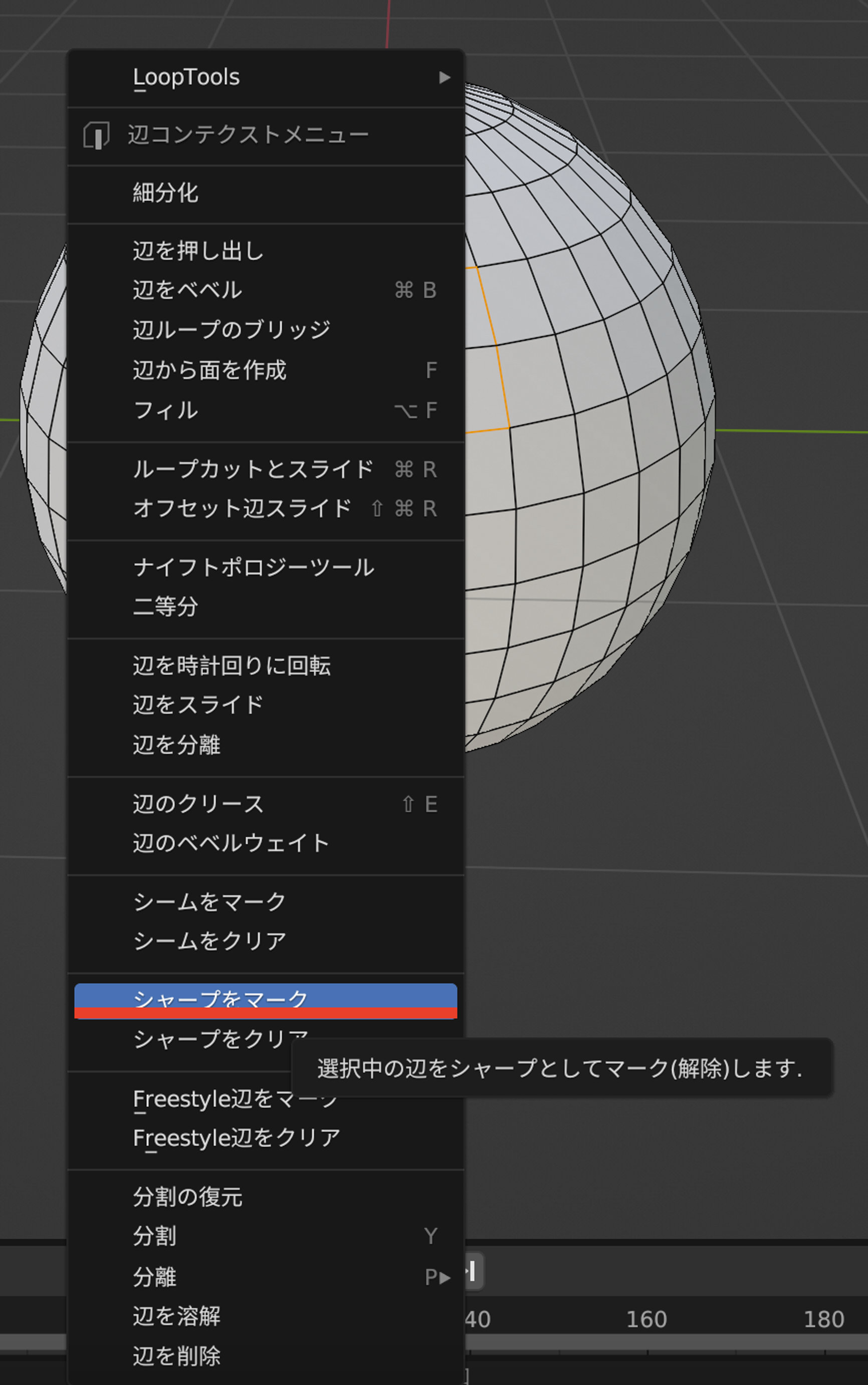
Task: Select ナイフトポロジーツール
Action: click(x=265, y=568)
